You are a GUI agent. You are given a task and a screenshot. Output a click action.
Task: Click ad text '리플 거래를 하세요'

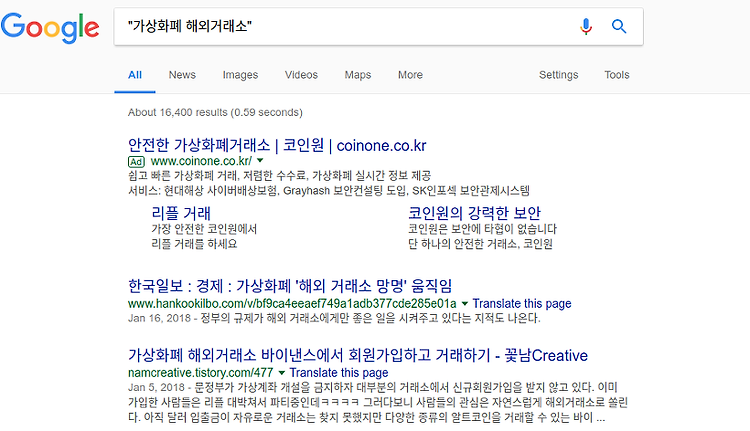click(194, 244)
